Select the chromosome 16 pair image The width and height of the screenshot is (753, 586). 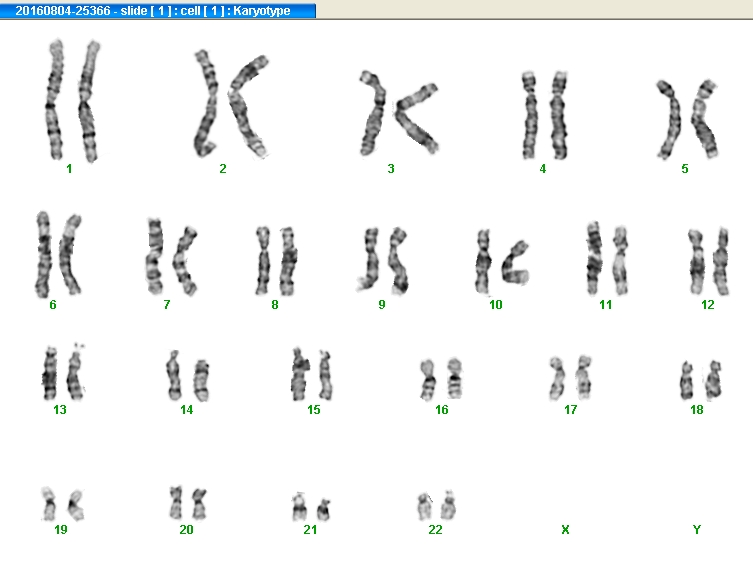pos(441,379)
